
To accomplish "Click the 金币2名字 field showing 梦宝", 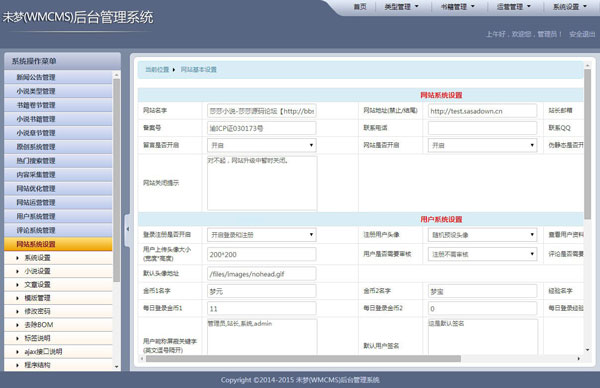I will pyautogui.click(x=482, y=291).
